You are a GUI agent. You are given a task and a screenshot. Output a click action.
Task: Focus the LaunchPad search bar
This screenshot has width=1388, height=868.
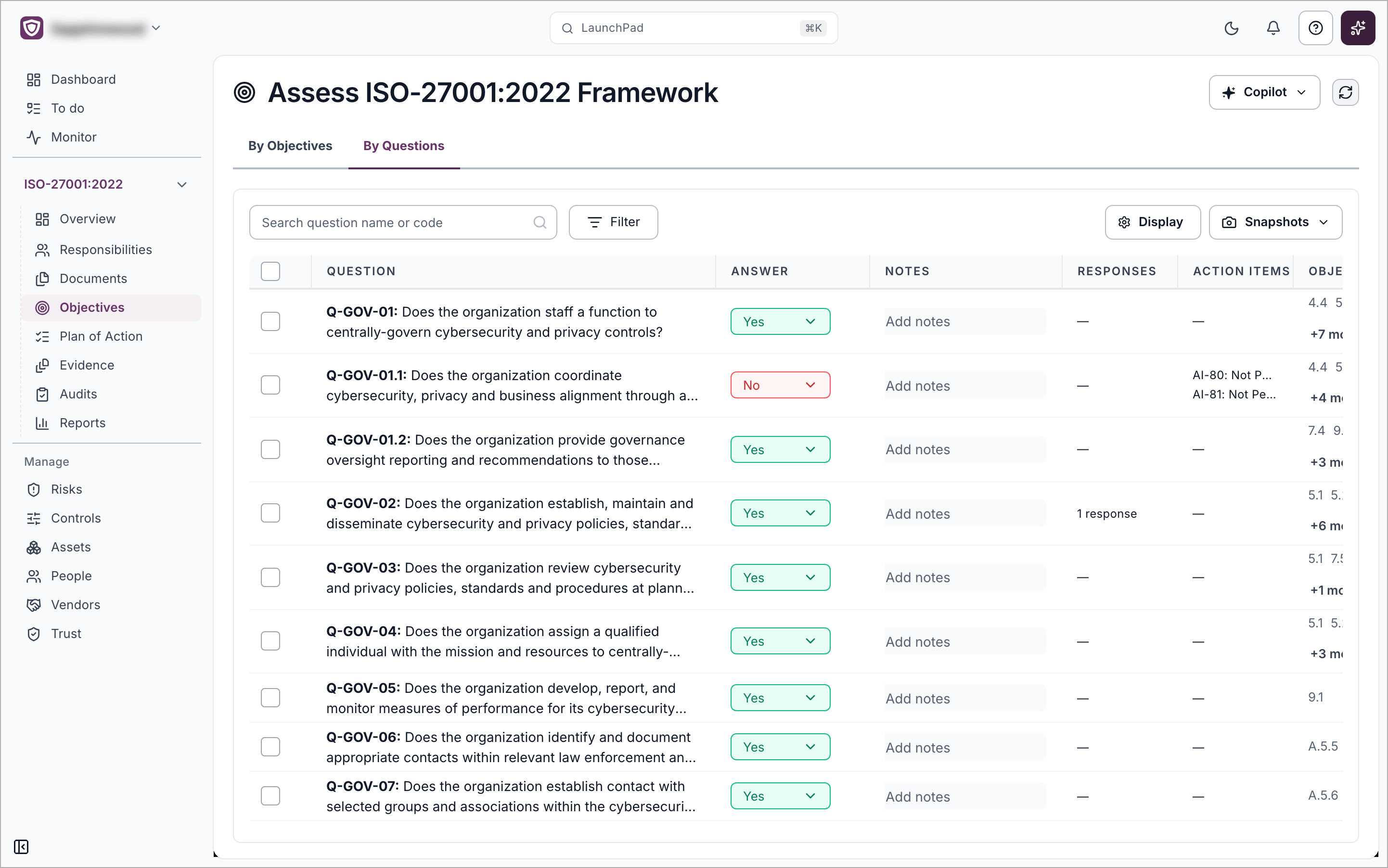pos(693,27)
